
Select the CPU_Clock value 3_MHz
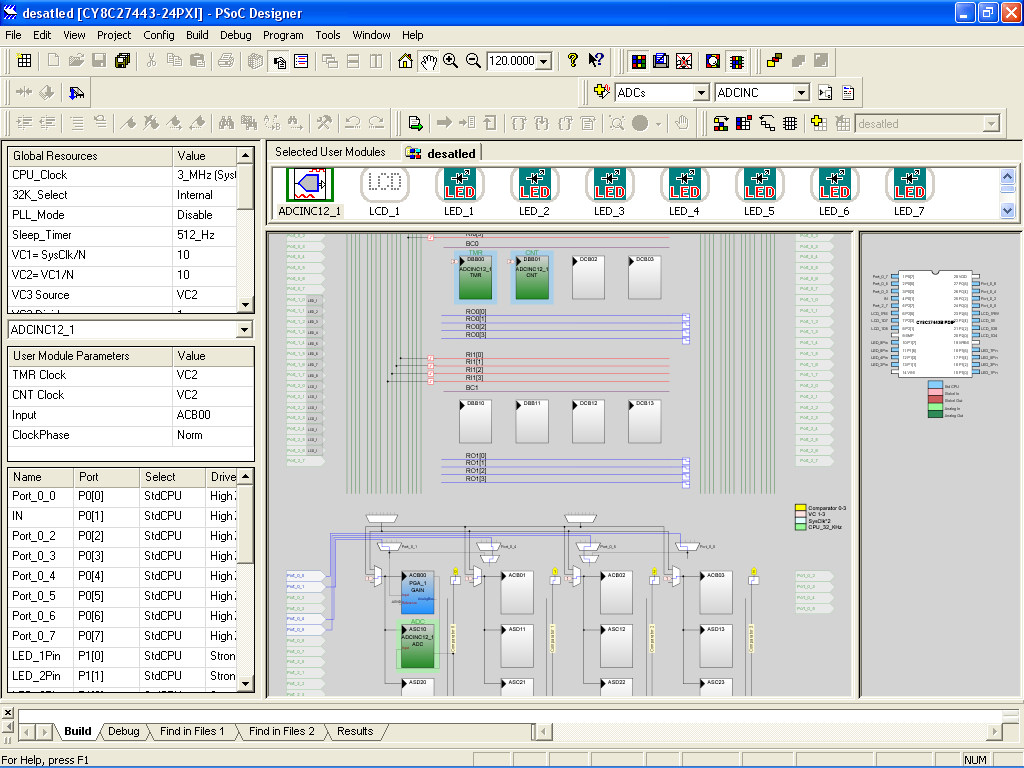(x=206, y=175)
